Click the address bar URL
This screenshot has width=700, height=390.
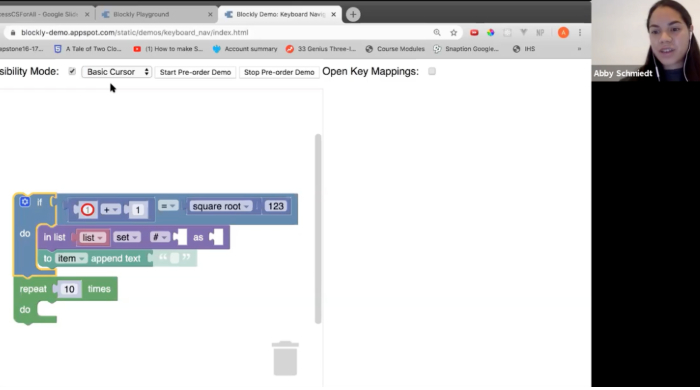[135, 33]
